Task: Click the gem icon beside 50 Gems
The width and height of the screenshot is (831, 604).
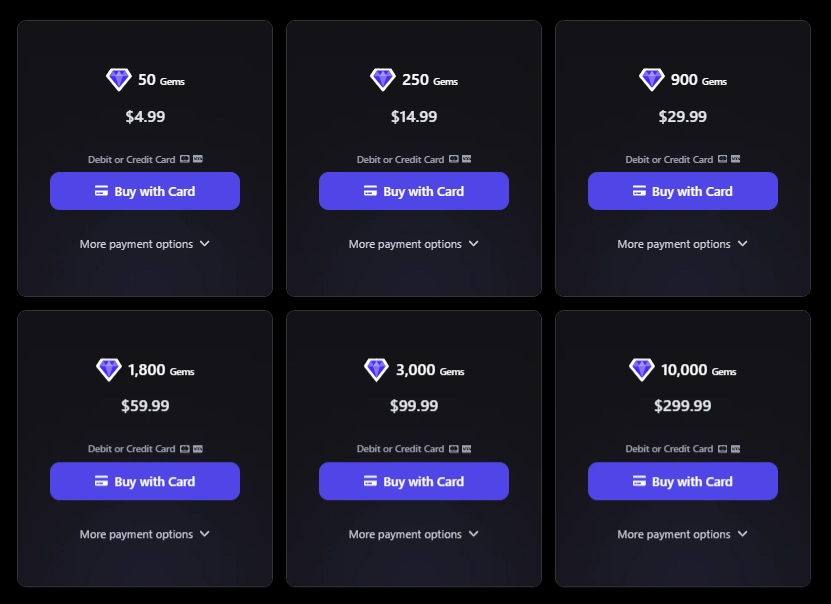Action: 119,80
